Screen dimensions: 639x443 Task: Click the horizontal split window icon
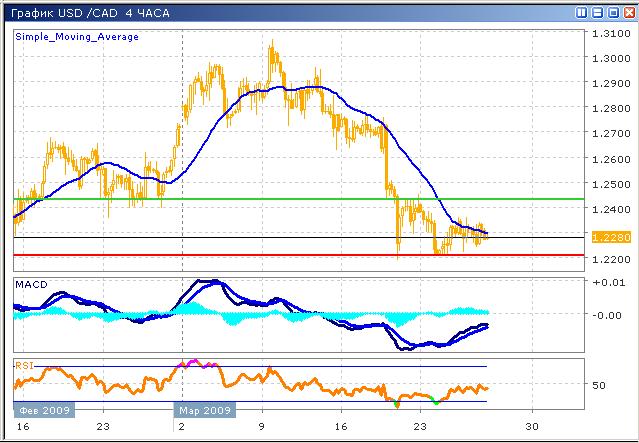coord(597,12)
